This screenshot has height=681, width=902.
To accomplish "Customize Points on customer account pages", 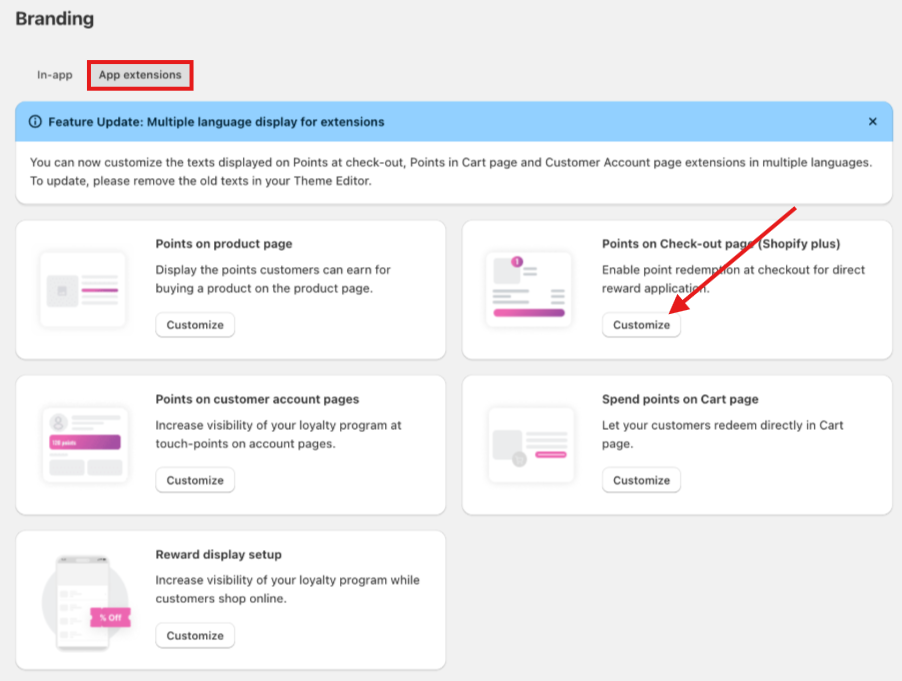I will click(x=195, y=480).
